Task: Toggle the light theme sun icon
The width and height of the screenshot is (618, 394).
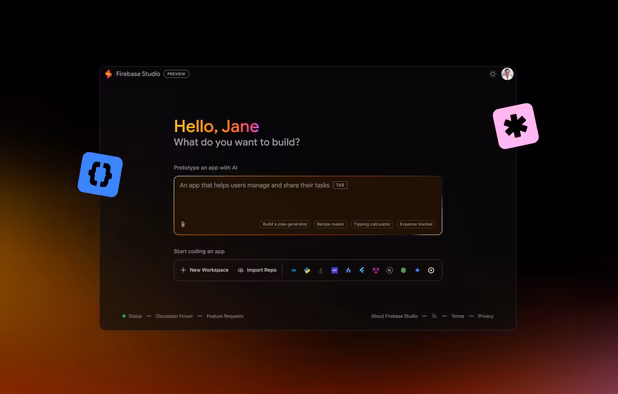Action: (x=493, y=74)
